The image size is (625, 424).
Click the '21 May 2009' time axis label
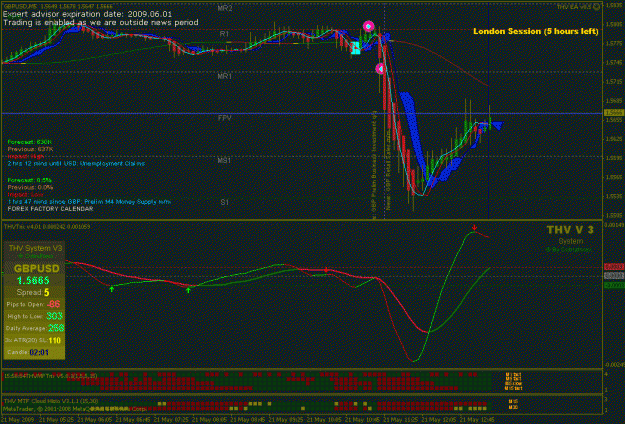click(x=18, y=420)
